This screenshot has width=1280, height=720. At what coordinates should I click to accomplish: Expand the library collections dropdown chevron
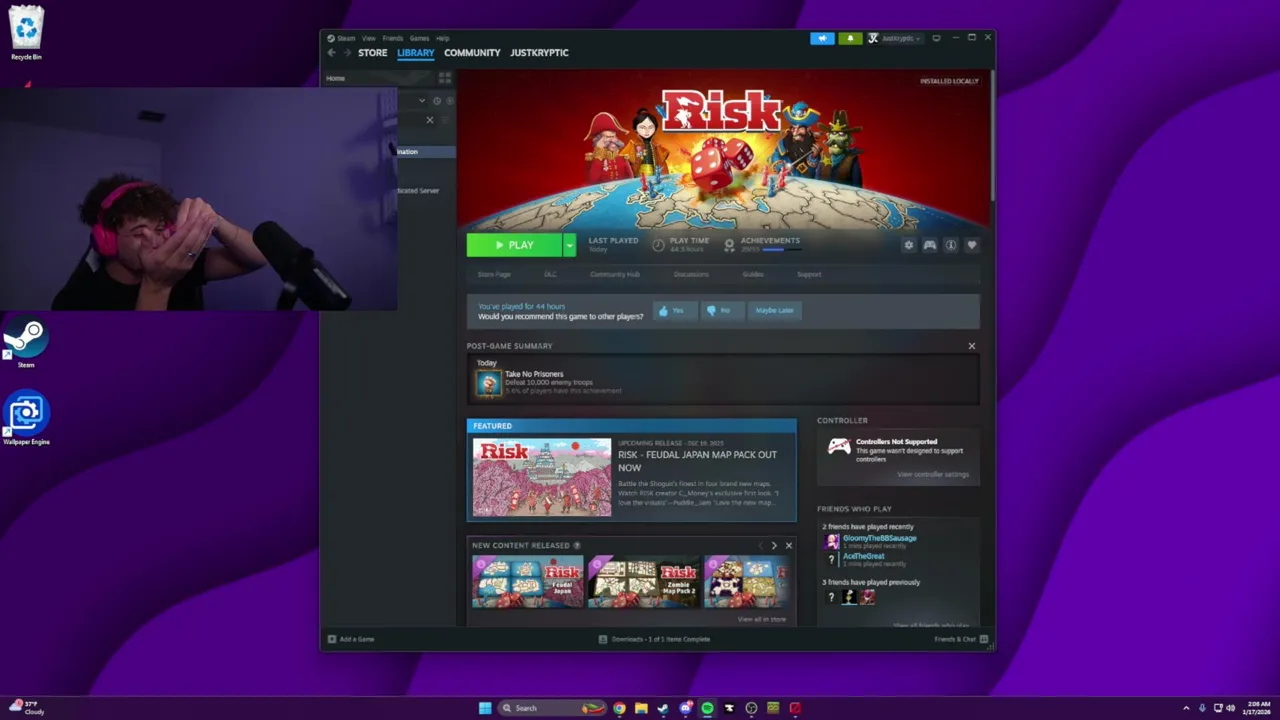click(422, 101)
